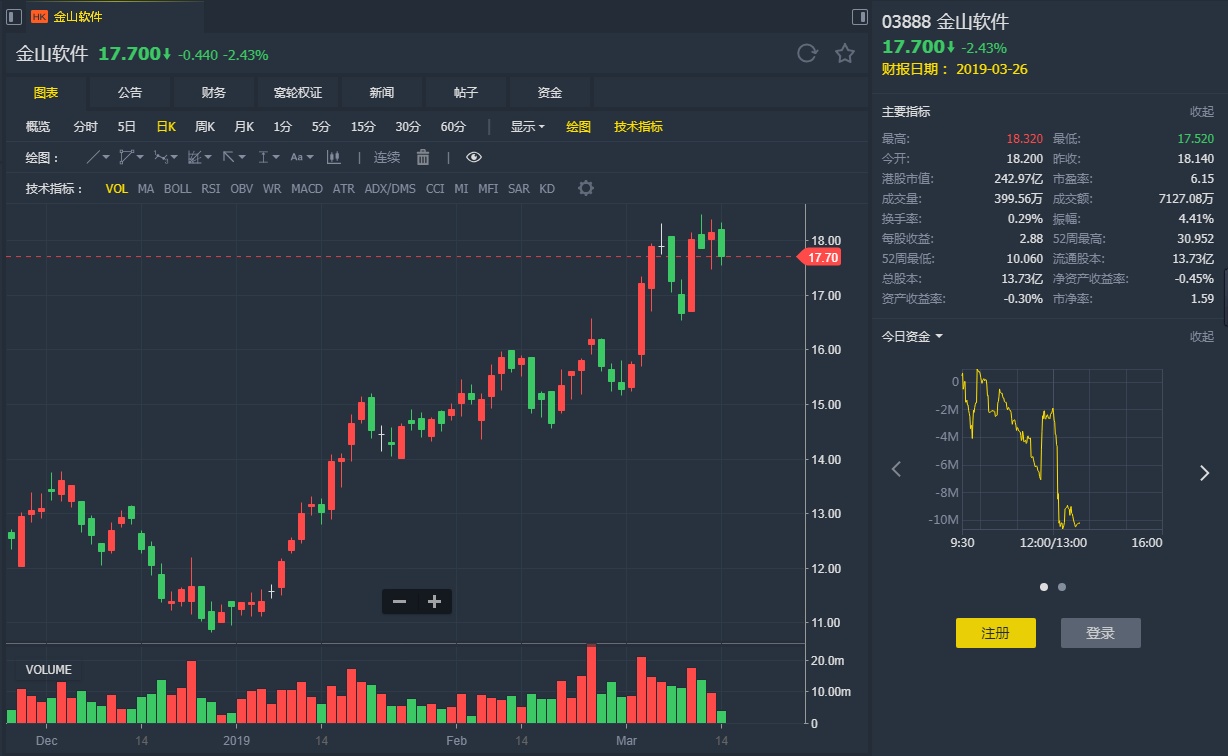
Task: Switch to the 财务 tab
Action: (x=214, y=92)
